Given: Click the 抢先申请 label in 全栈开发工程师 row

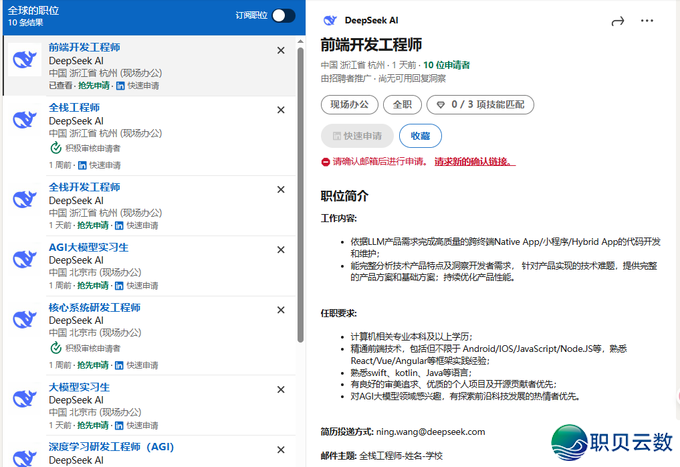Looking at the screenshot, I should coord(93,225).
